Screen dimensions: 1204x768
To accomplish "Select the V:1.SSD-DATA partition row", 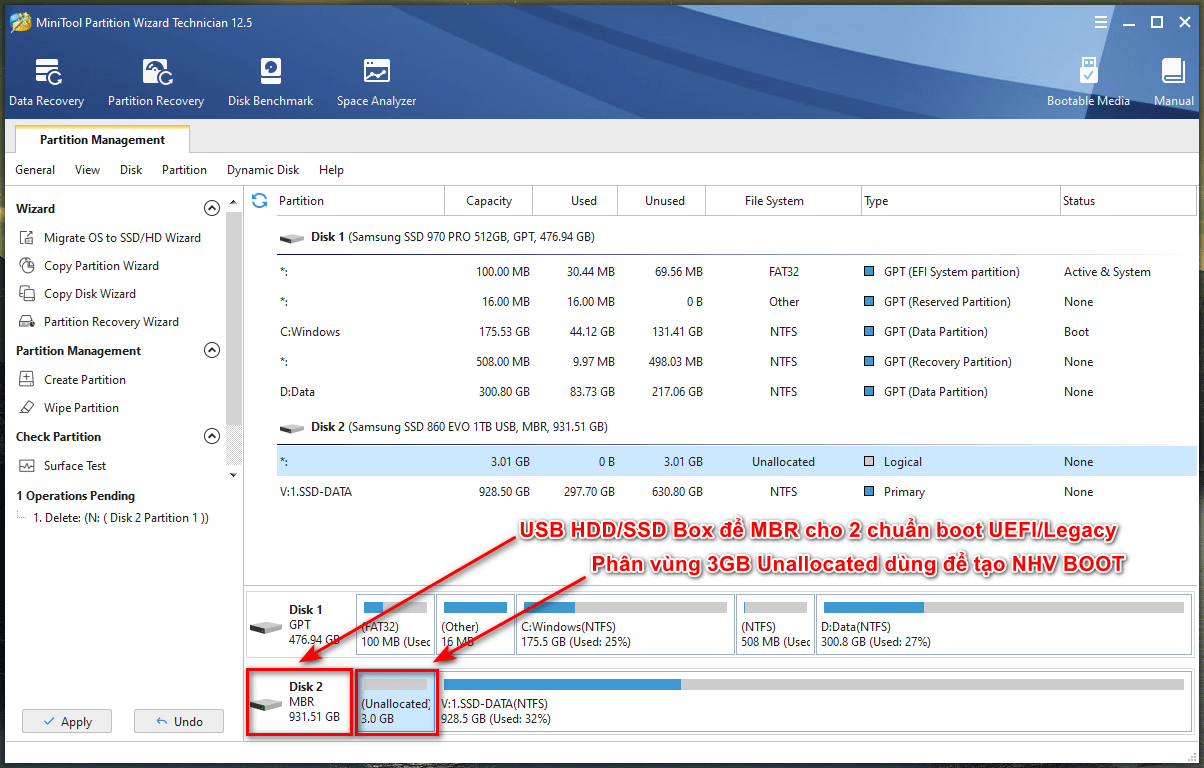I will coord(736,492).
